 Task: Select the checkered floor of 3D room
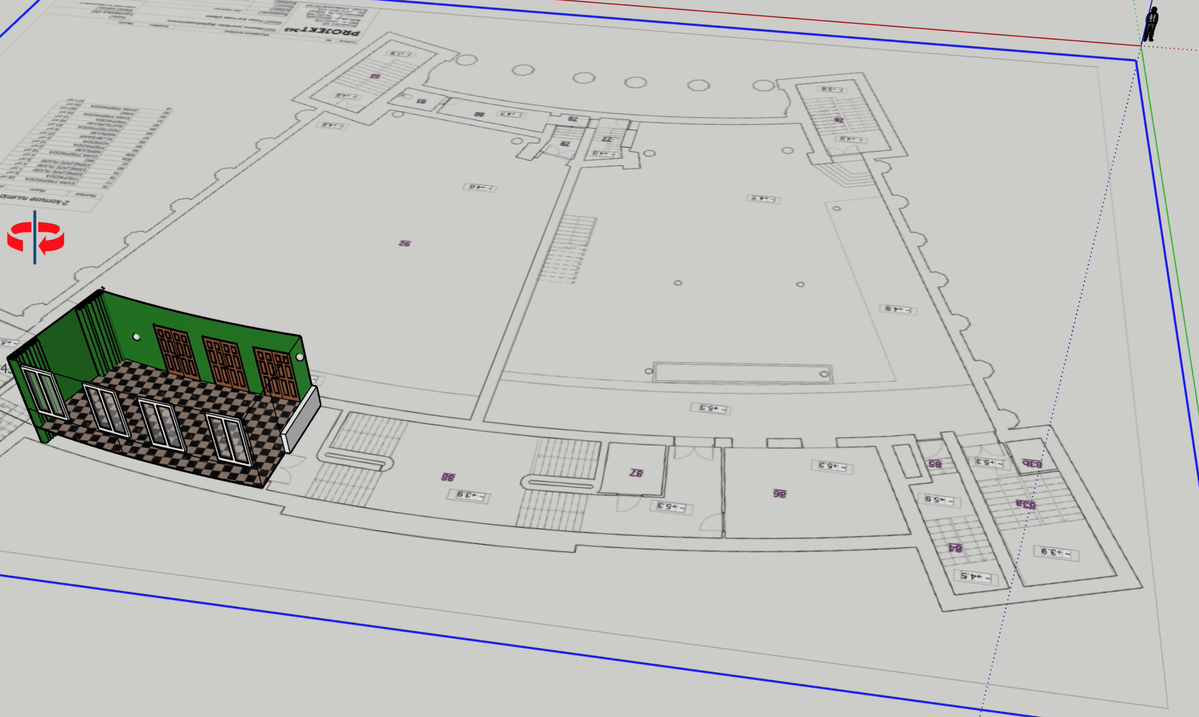(184, 420)
